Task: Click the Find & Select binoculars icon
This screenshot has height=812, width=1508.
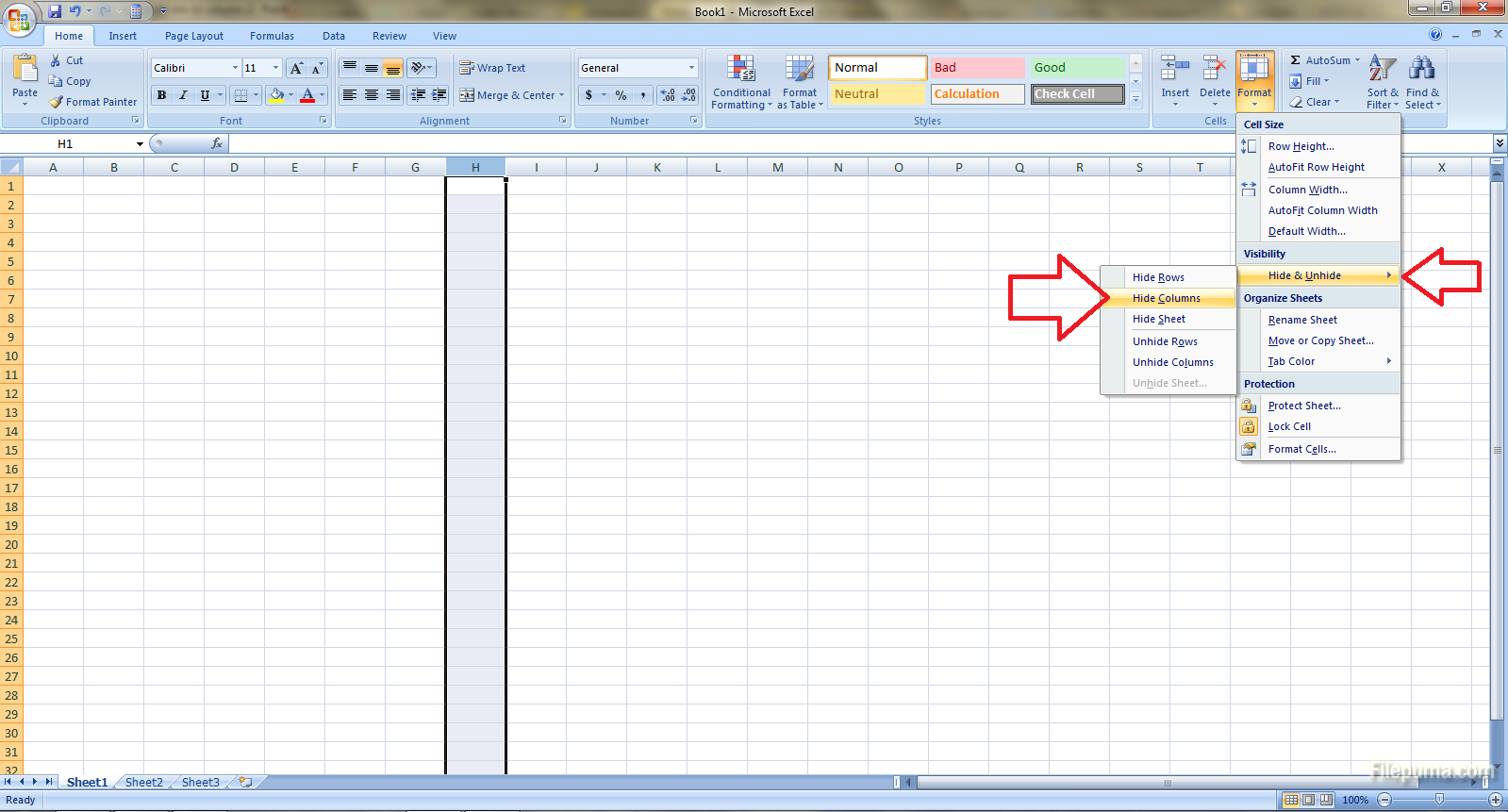Action: tap(1421, 70)
